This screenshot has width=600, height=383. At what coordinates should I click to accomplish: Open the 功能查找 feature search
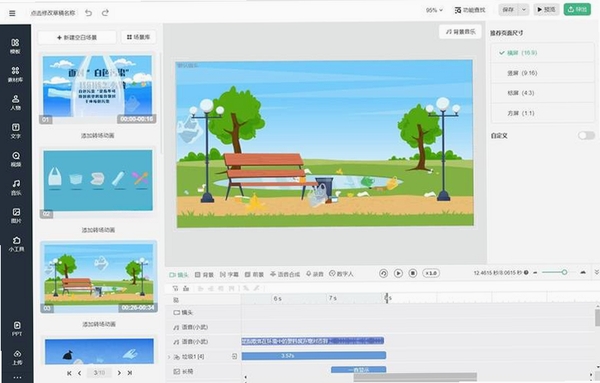point(470,10)
